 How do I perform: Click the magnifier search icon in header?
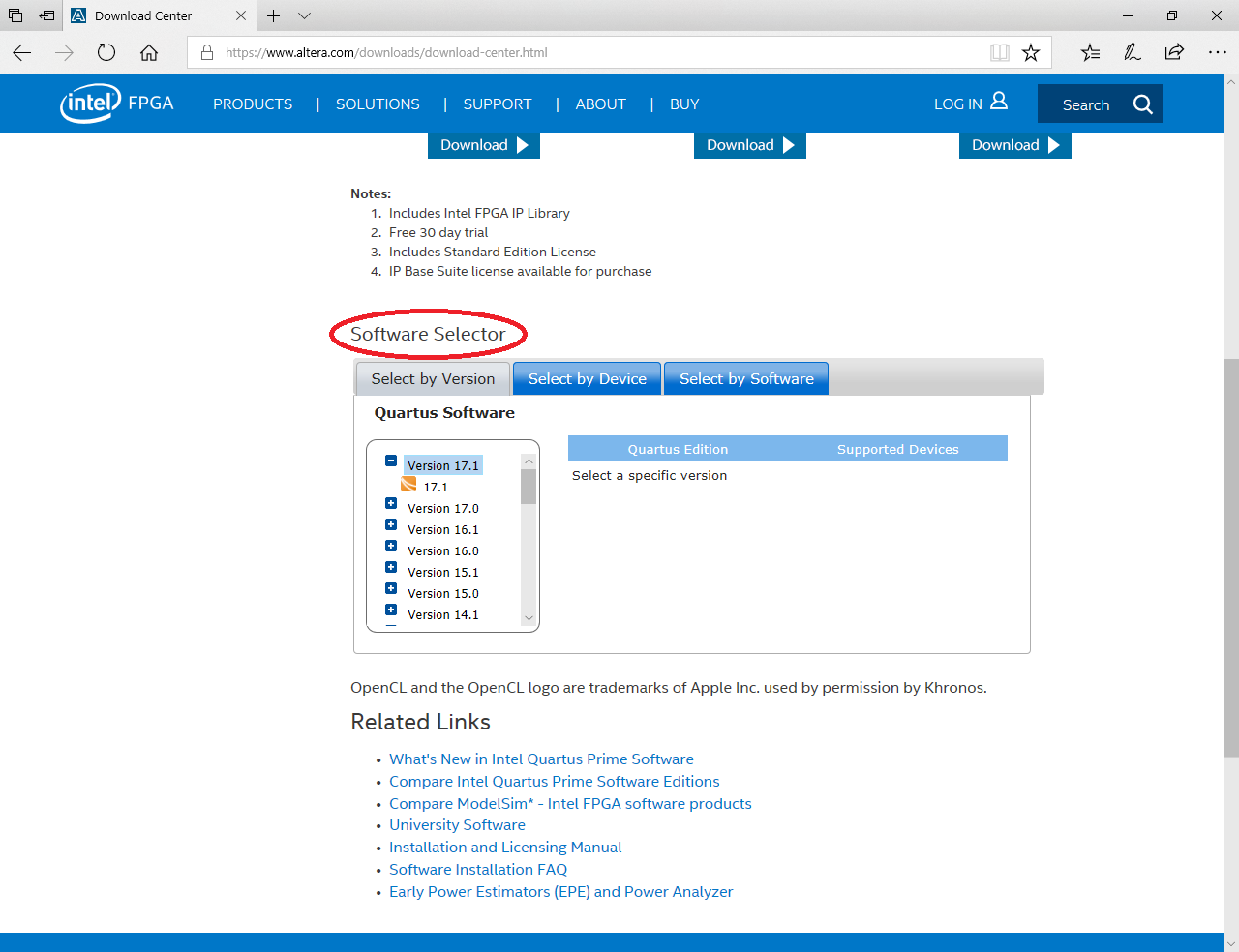[1143, 104]
